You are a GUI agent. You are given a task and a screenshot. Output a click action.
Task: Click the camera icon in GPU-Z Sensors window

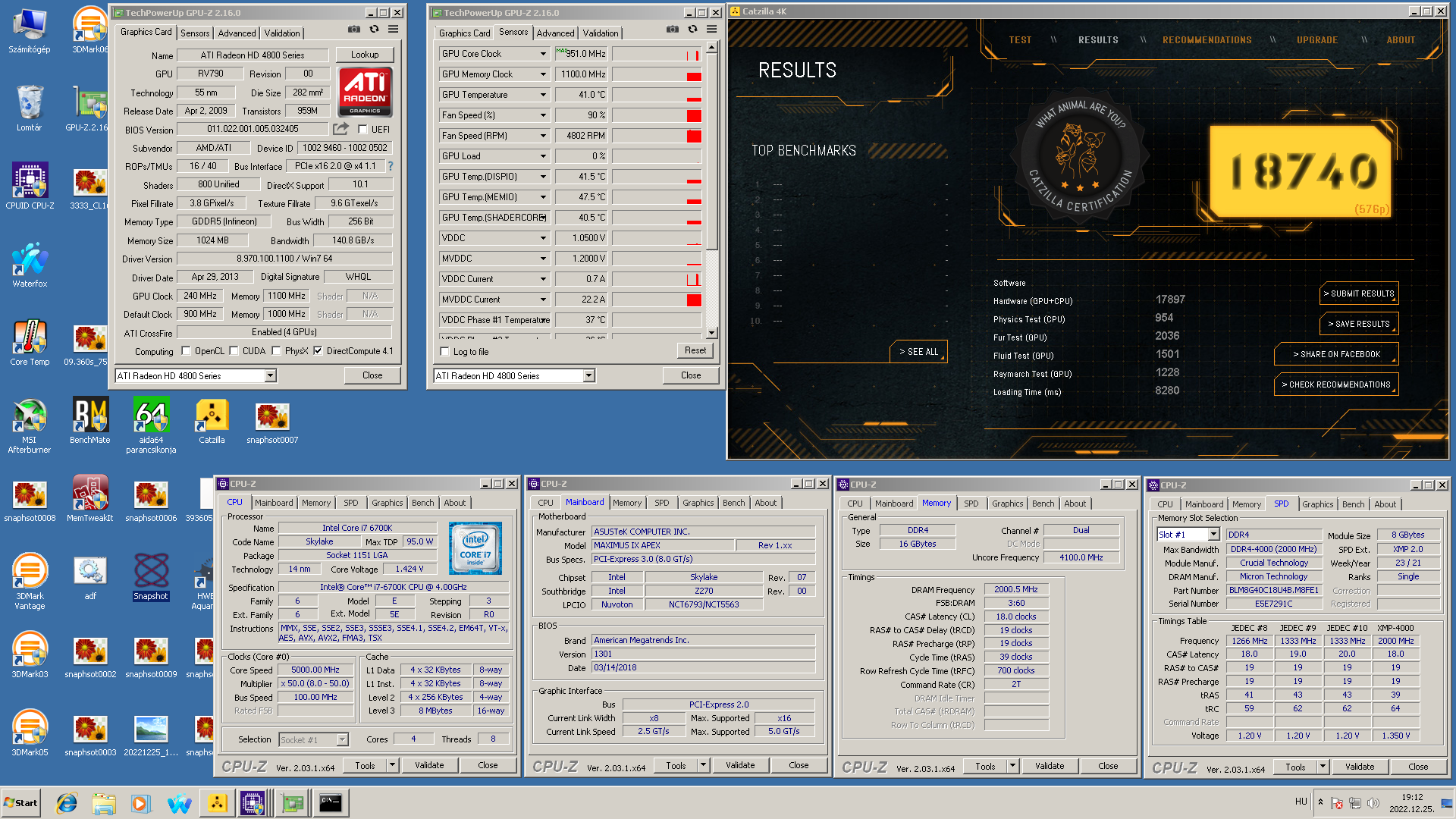[x=673, y=29]
